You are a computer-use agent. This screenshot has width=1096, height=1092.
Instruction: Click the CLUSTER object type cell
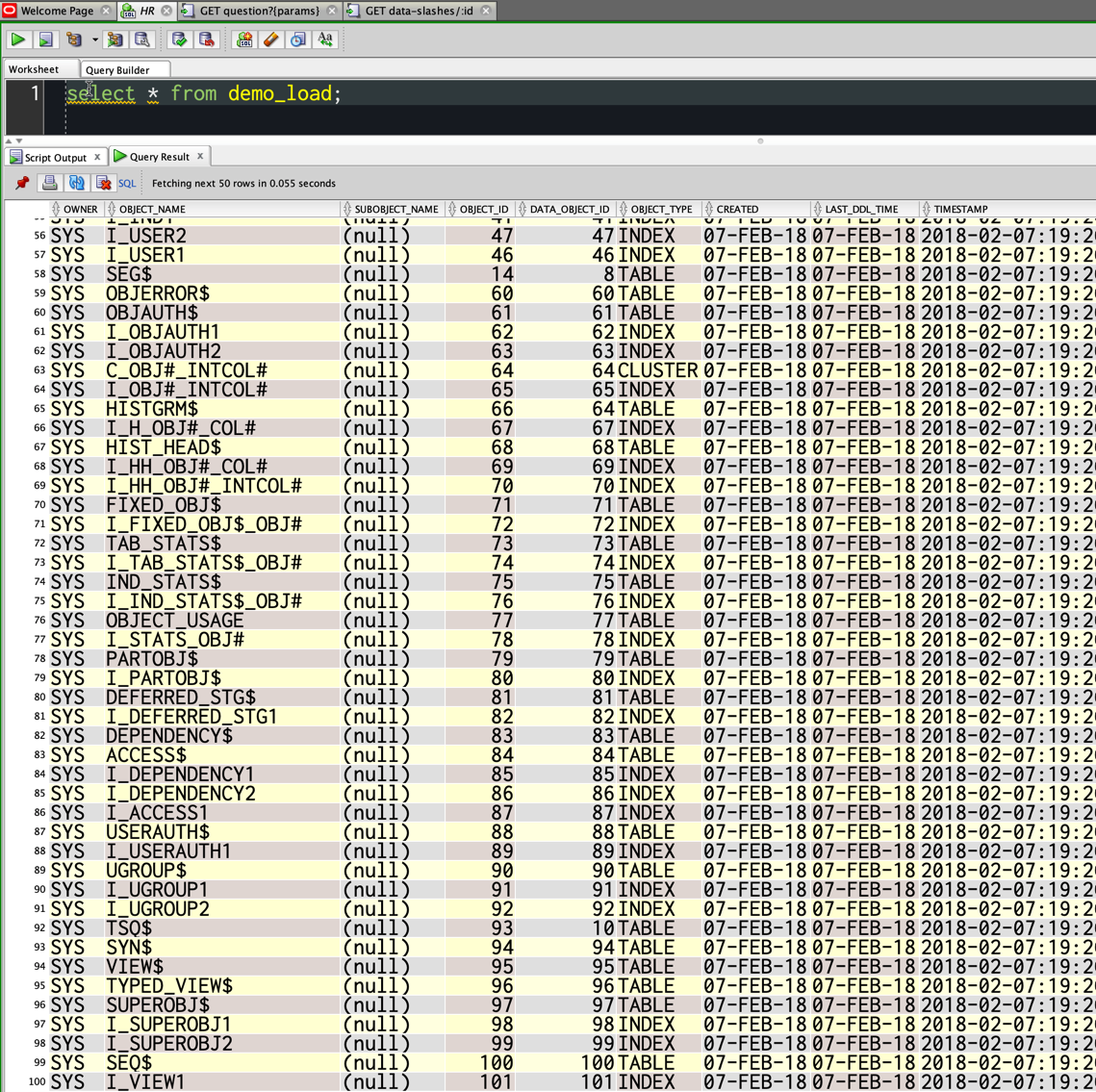coord(658,370)
